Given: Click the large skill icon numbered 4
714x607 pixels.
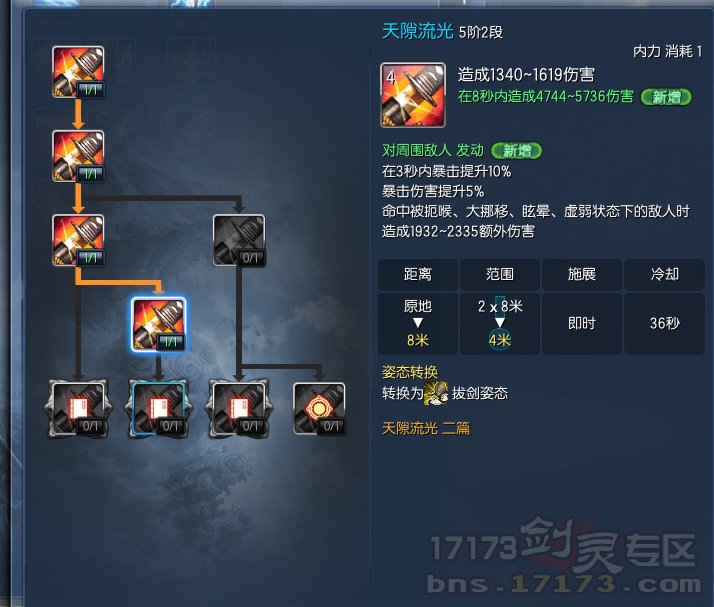Looking at the screenshot, I should (413, 95).
